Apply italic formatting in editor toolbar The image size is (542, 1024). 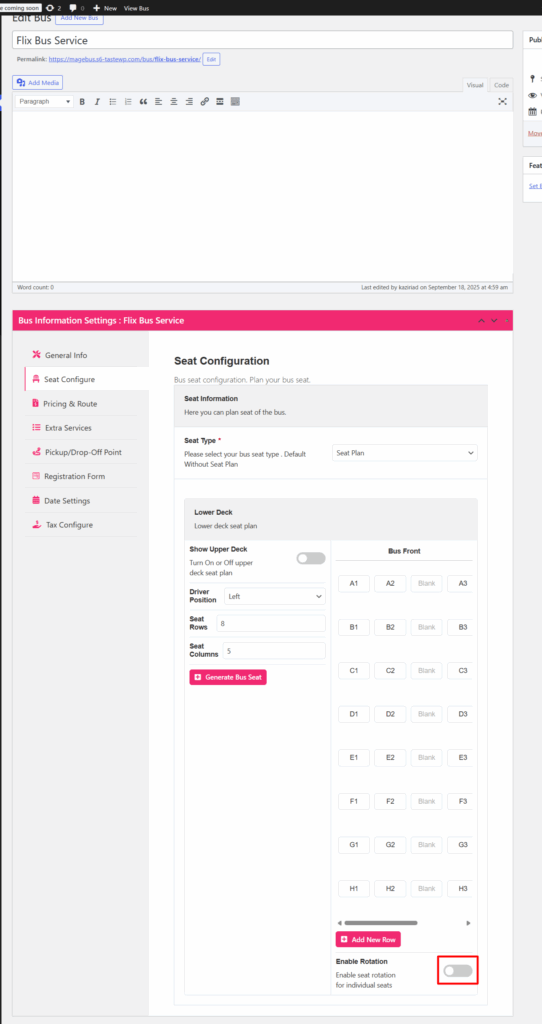coord(97,102)
